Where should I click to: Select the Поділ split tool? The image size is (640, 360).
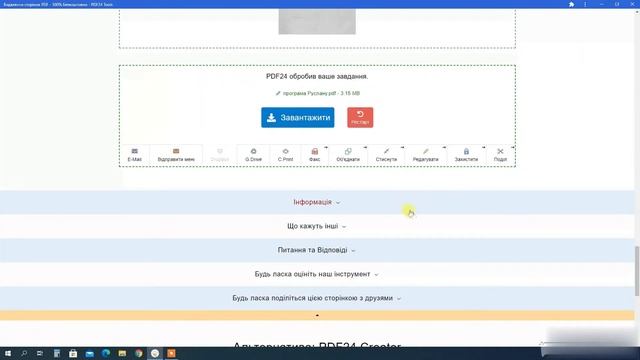(500, 155)
